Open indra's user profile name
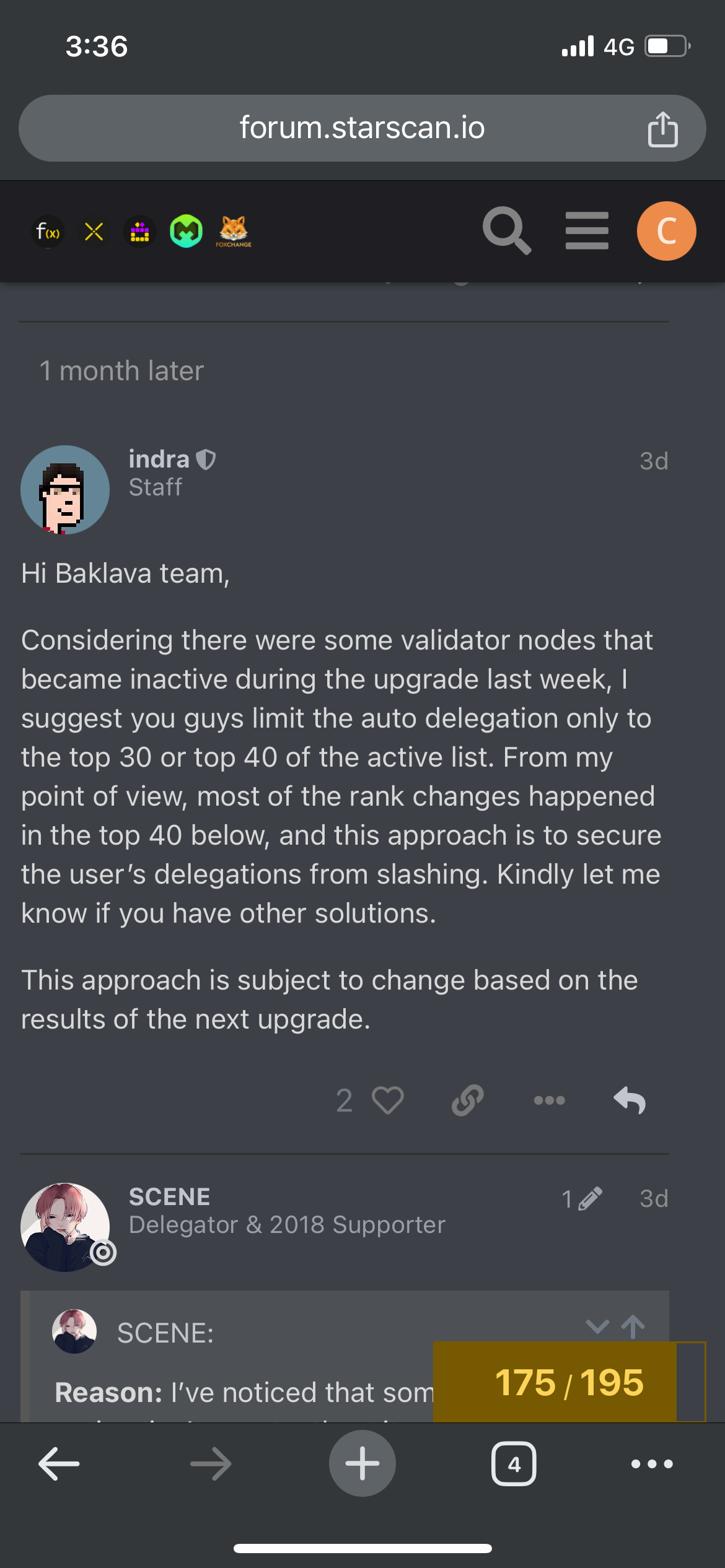This screenshot has height=1568, width=725. point(159,460)
